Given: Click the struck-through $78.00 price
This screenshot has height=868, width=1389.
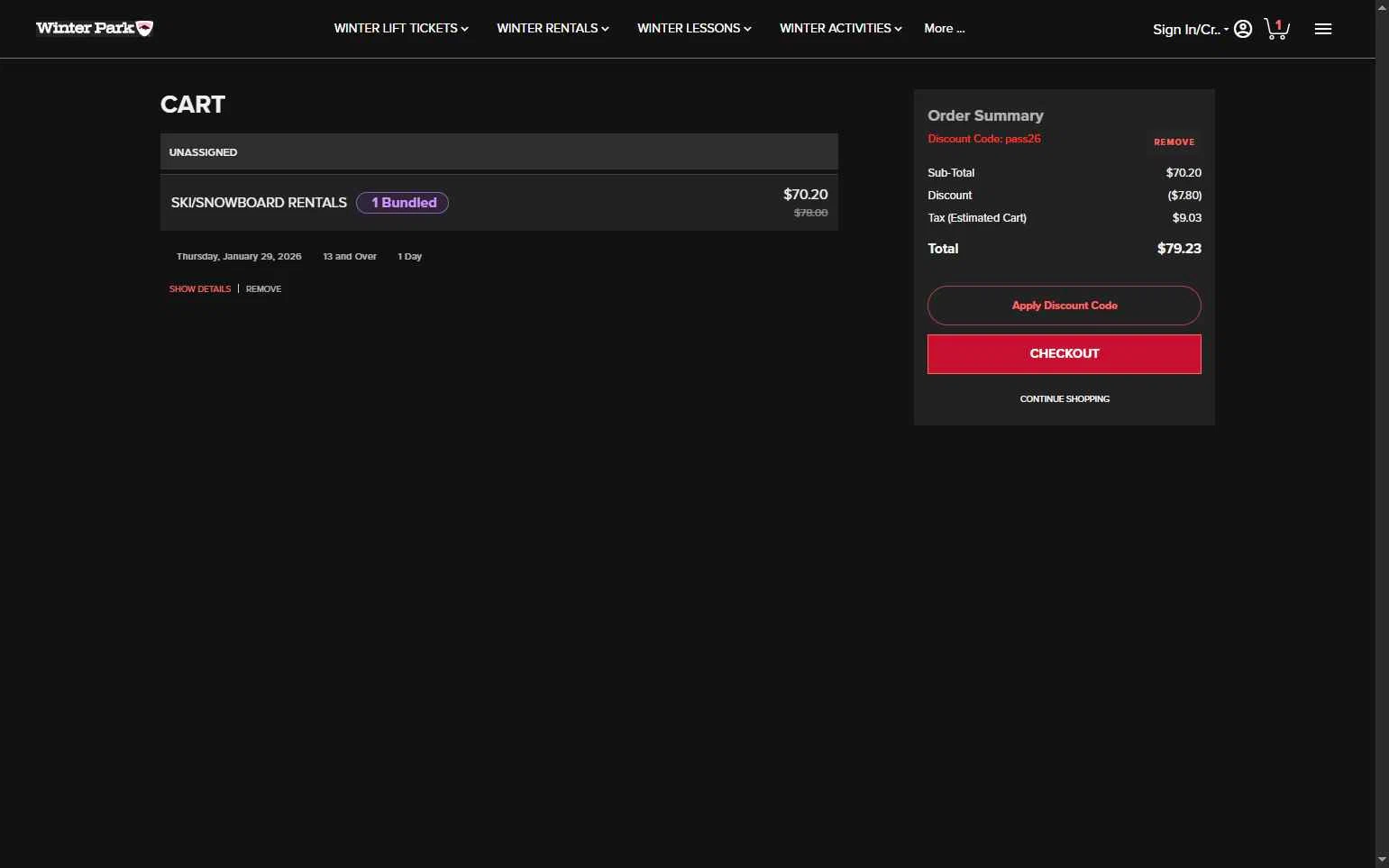Looking at the screenshot, I should click(810, 213).
